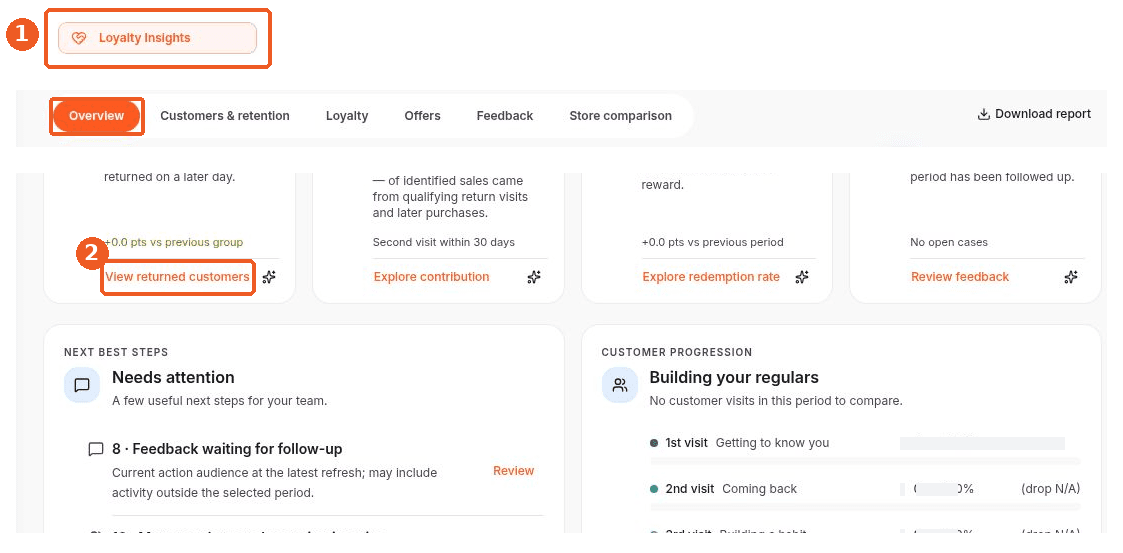Click '+0.0 pts vs previous group' text

[173, 242]
